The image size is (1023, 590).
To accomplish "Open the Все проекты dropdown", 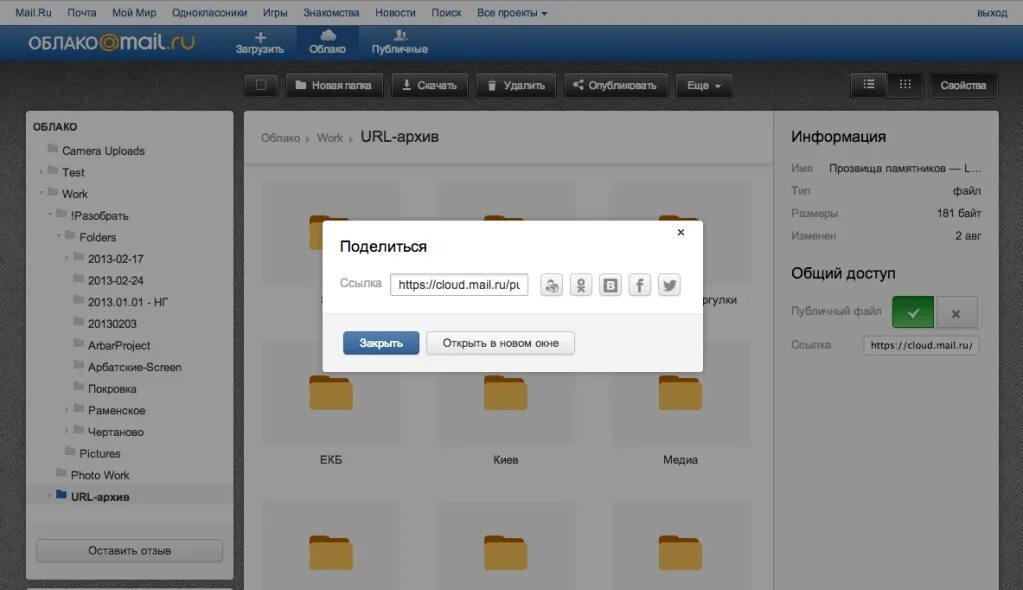I will click(512, 12).
